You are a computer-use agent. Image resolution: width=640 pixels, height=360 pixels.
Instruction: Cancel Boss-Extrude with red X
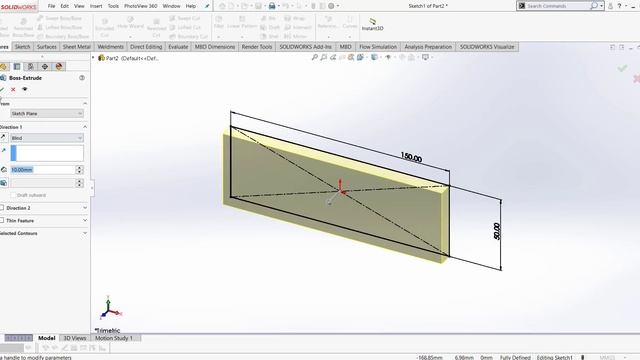(13, 89)
